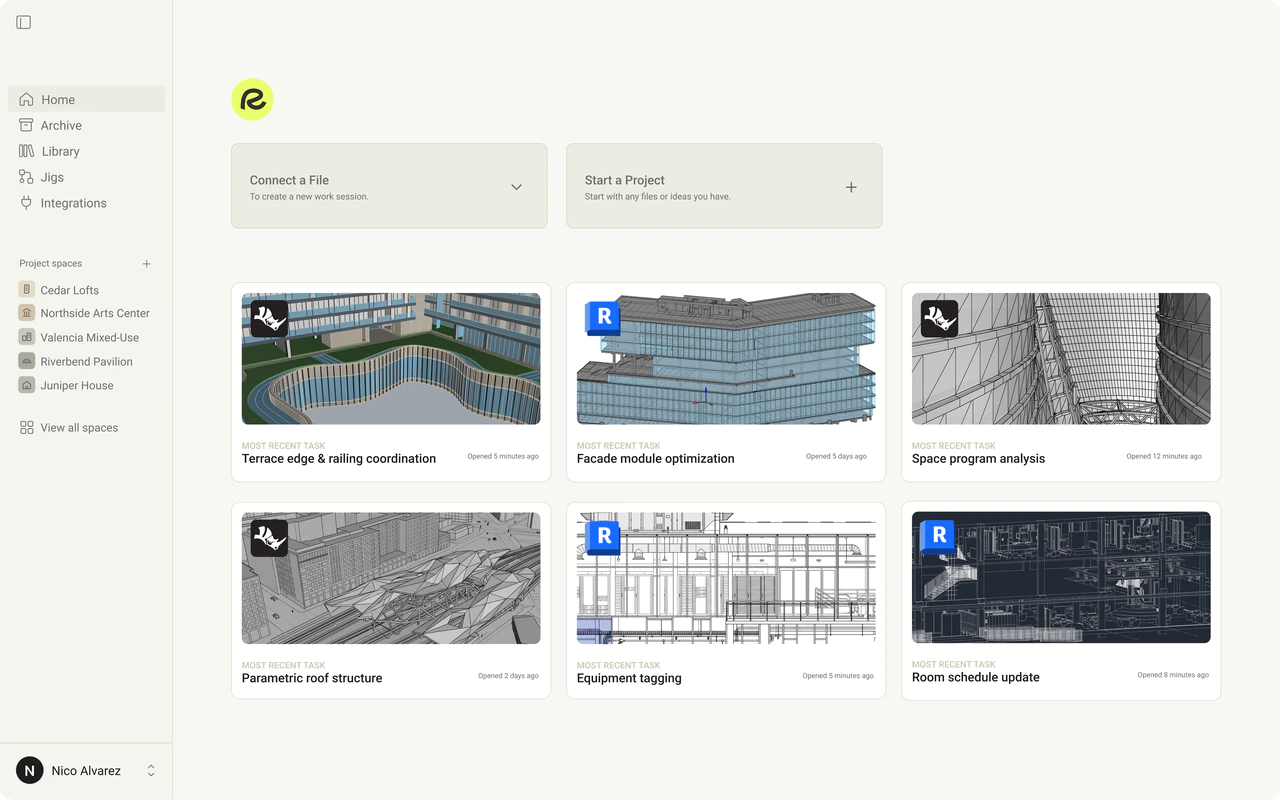Click the Valencia Mixed-Use space icon
This screenshot has width=1280, height=800.
tap(27, 337)
